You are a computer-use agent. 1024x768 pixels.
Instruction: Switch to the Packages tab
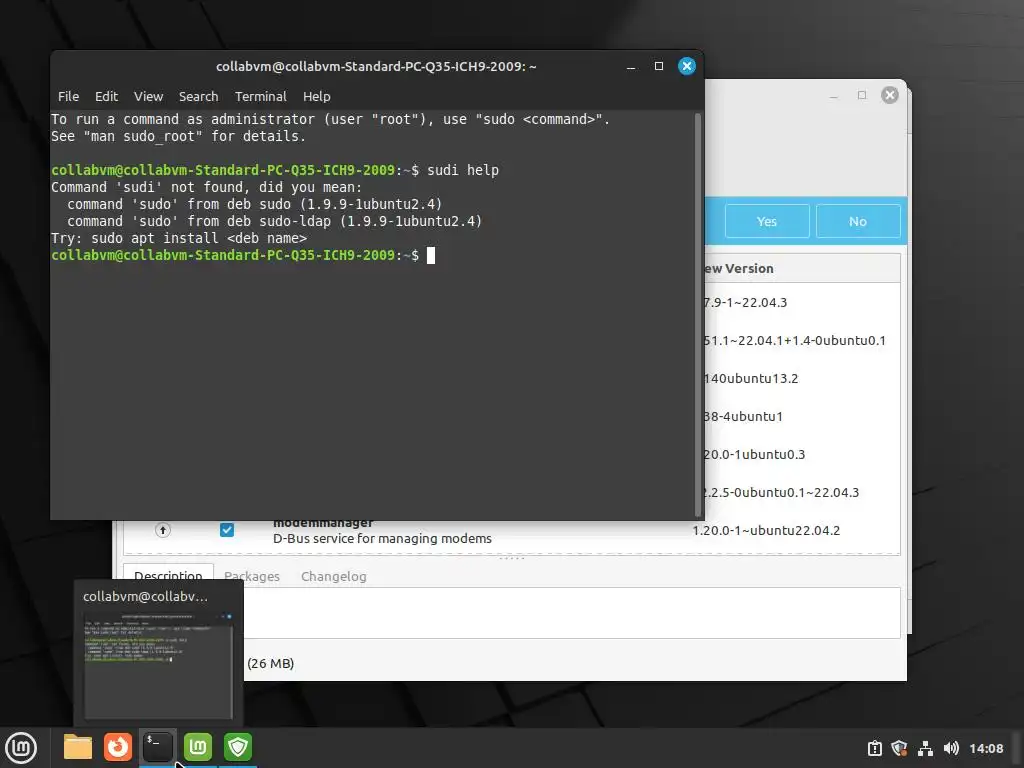click(251, 576)
